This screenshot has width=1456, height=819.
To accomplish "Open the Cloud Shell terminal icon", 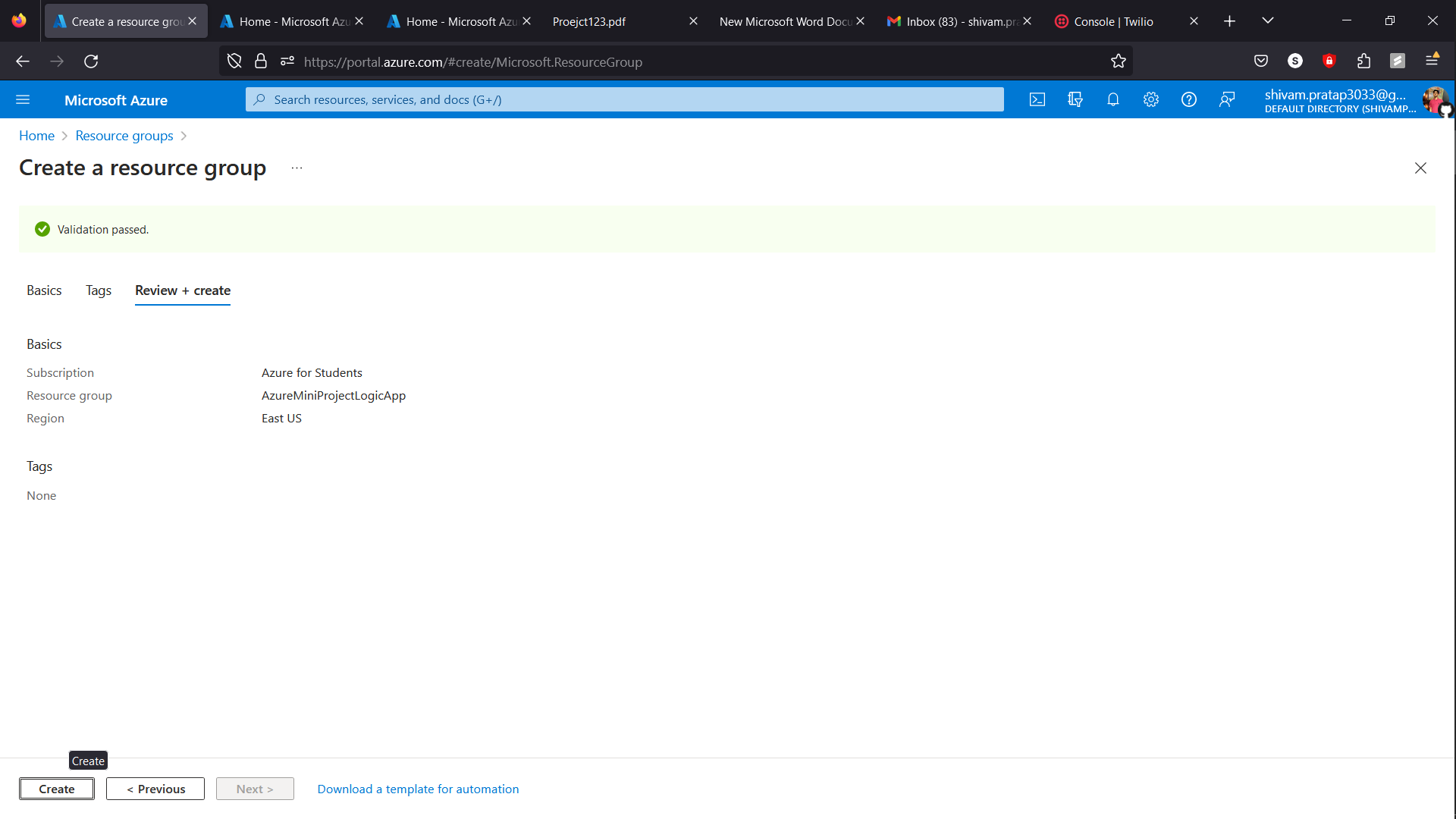I will pyautogui.click(x=1037, y=99).
